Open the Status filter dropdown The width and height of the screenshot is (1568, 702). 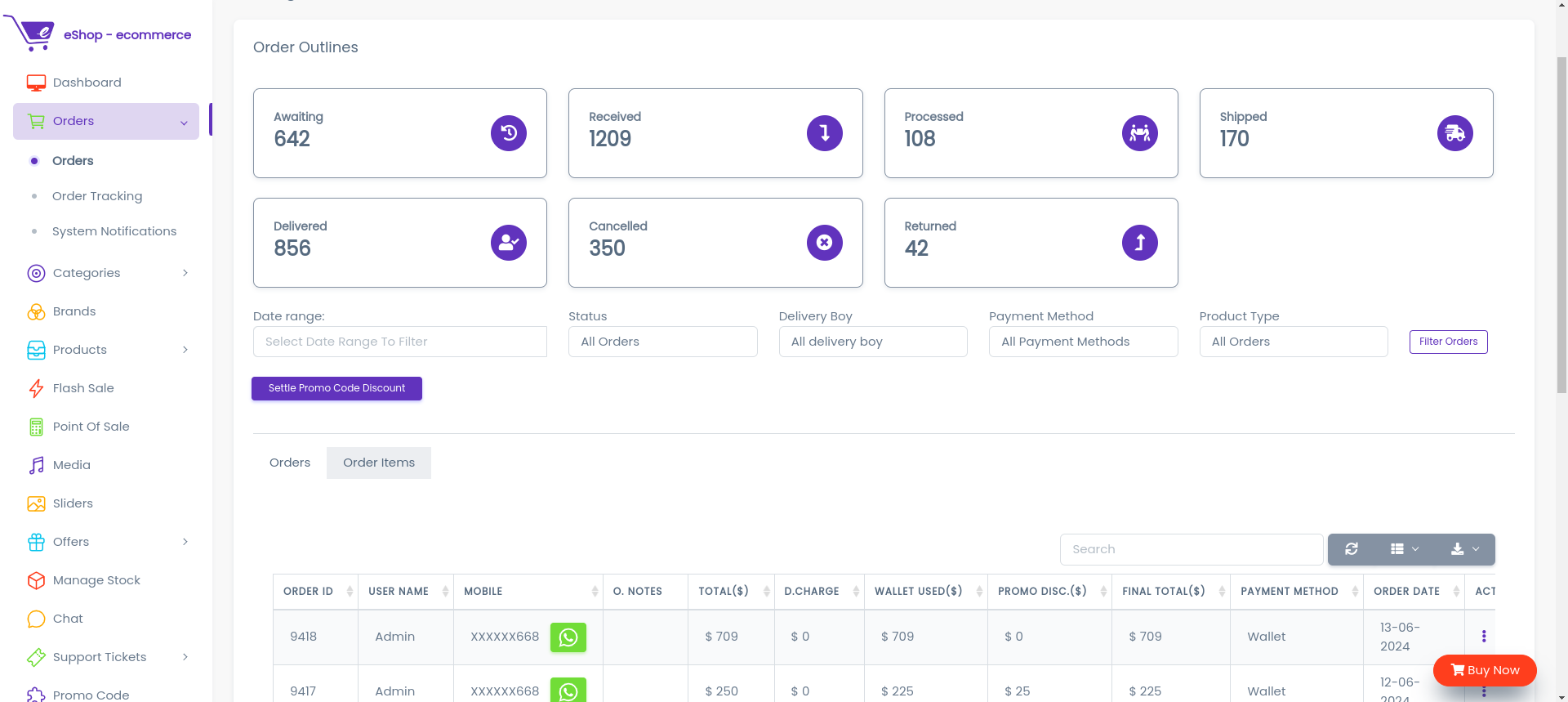tap(662, 342)
